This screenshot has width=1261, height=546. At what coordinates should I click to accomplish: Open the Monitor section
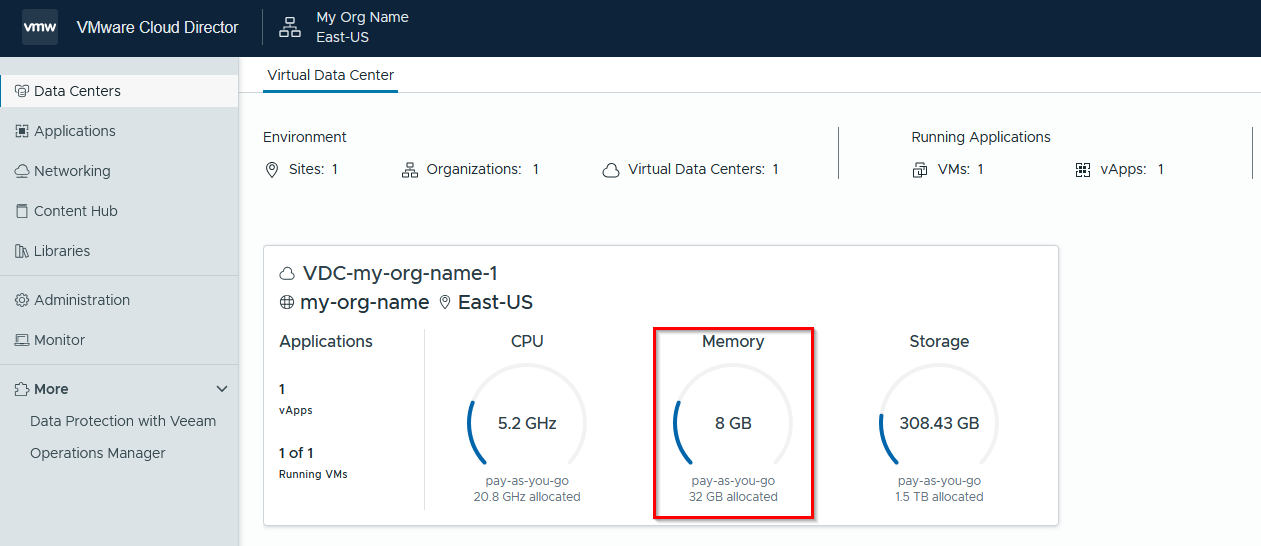click(x=119, y=340)
